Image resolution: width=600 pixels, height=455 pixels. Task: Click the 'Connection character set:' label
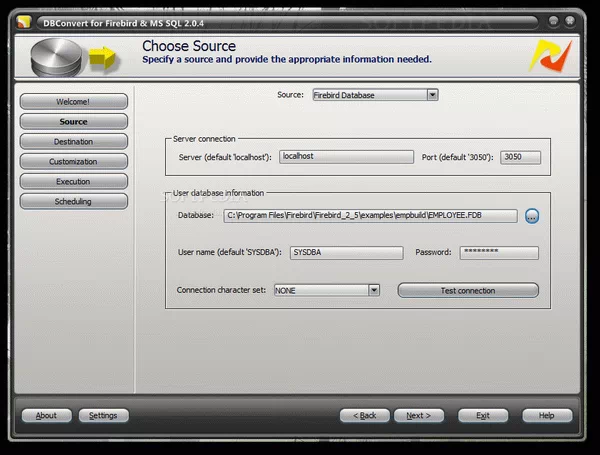click(221, 290)
